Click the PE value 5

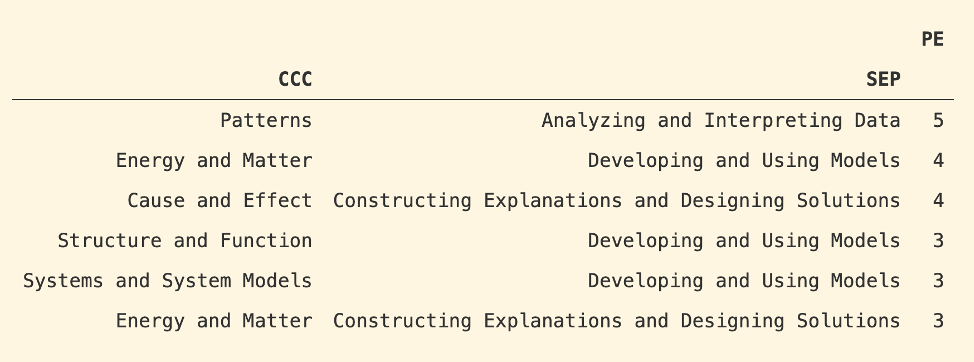point(938,120)
